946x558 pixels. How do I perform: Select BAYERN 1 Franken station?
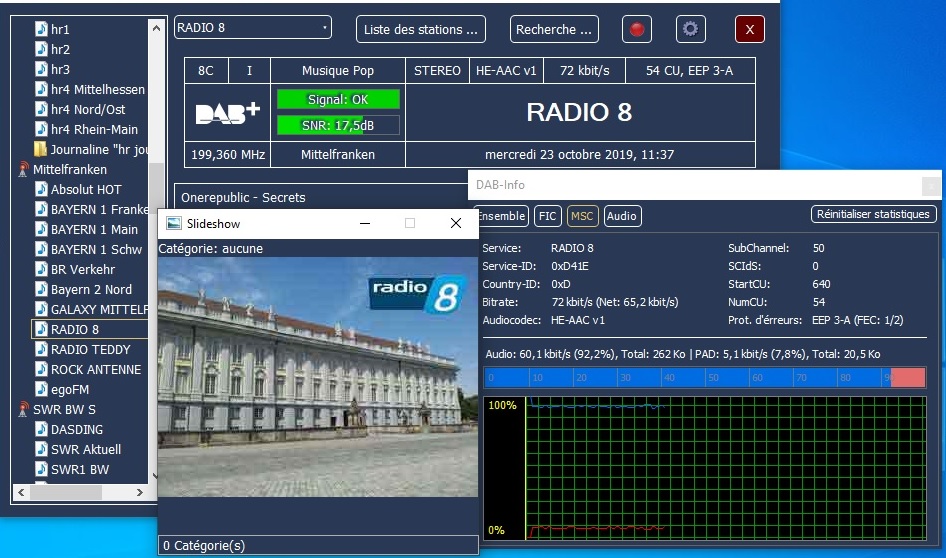point(99,209)
